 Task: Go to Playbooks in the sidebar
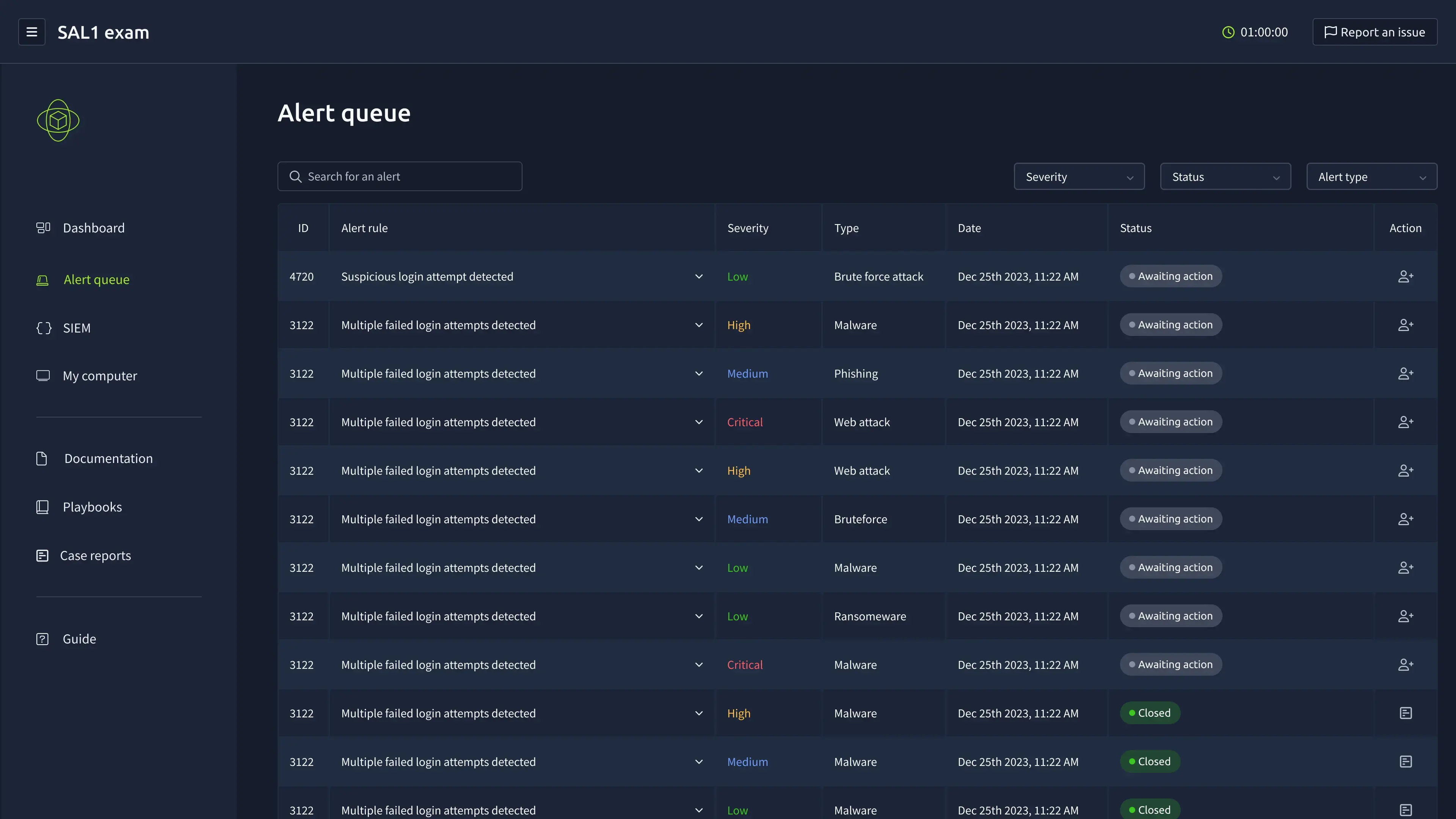(92, 507)
